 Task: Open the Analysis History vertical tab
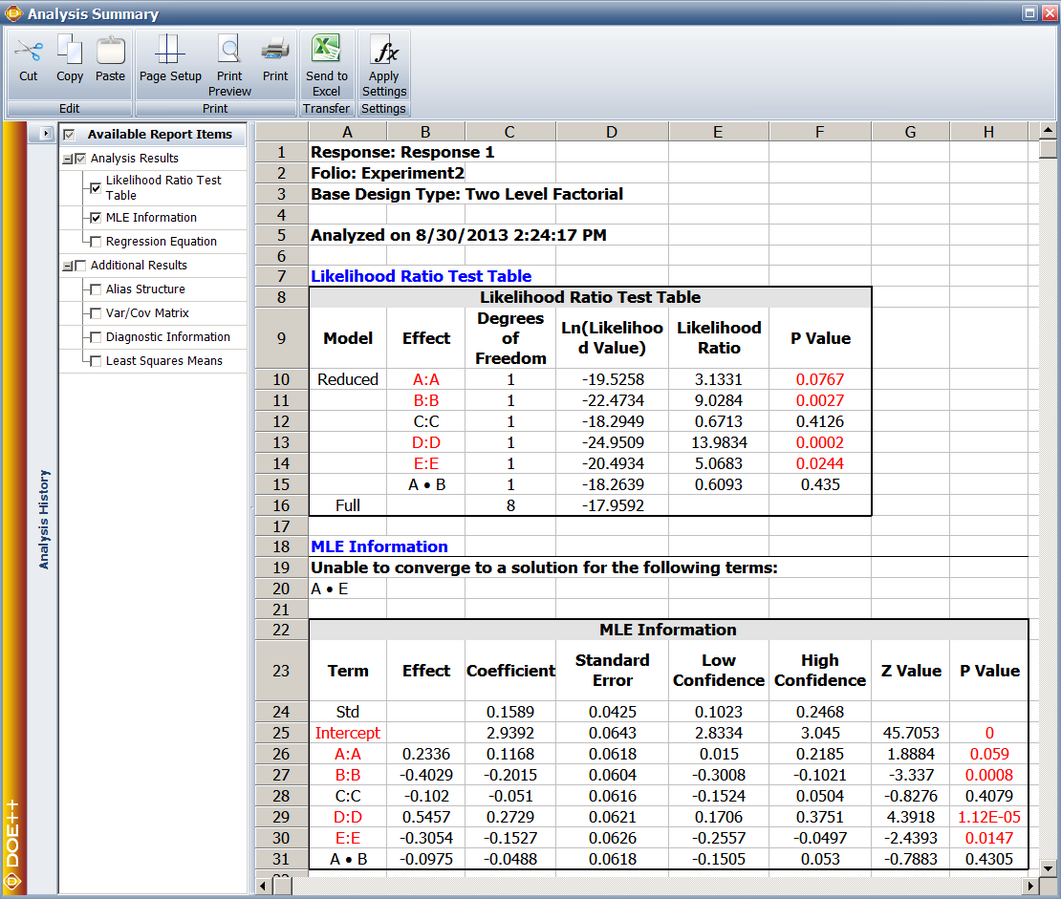(43, 520)
